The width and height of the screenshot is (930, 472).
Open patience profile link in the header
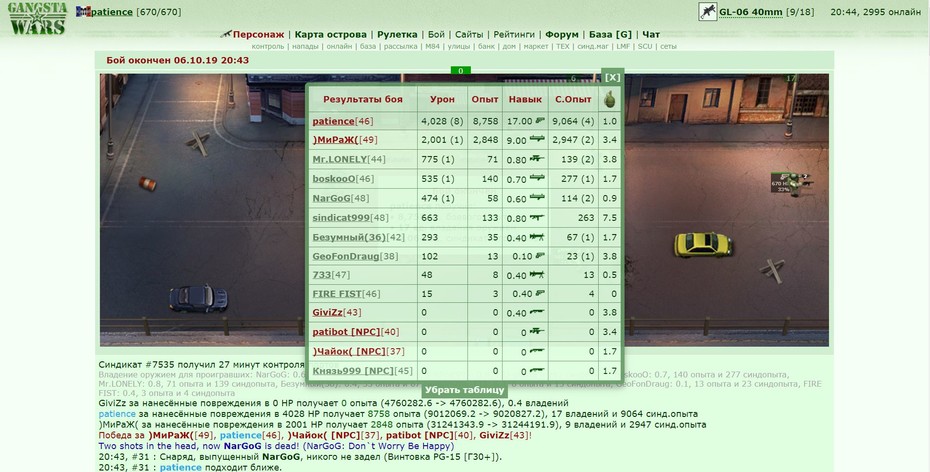[112, 12]
